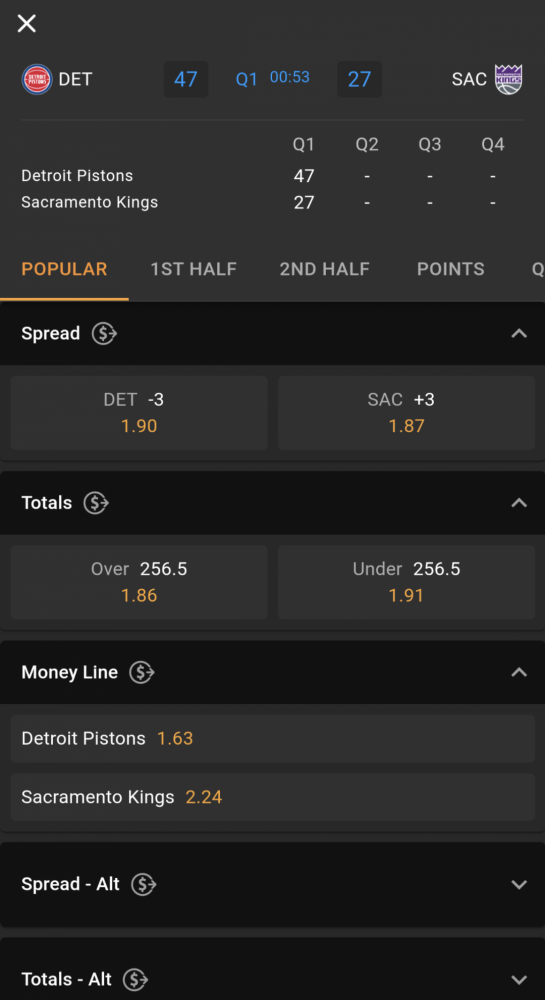
Task: Bet Sacramento Kings money line 2.24
Action: click(x=272, y=797)
